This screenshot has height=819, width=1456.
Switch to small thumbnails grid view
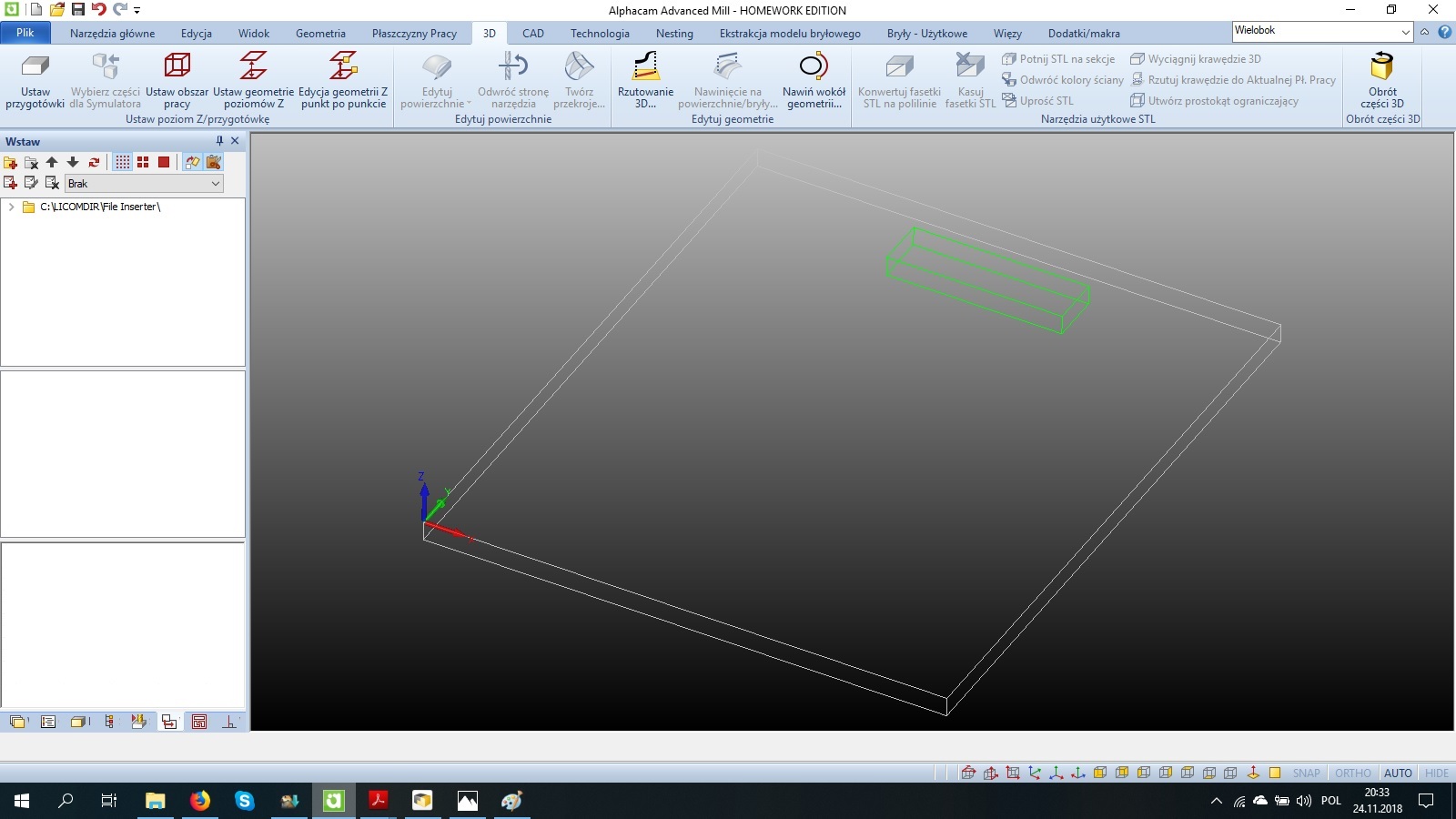(122, 162)
